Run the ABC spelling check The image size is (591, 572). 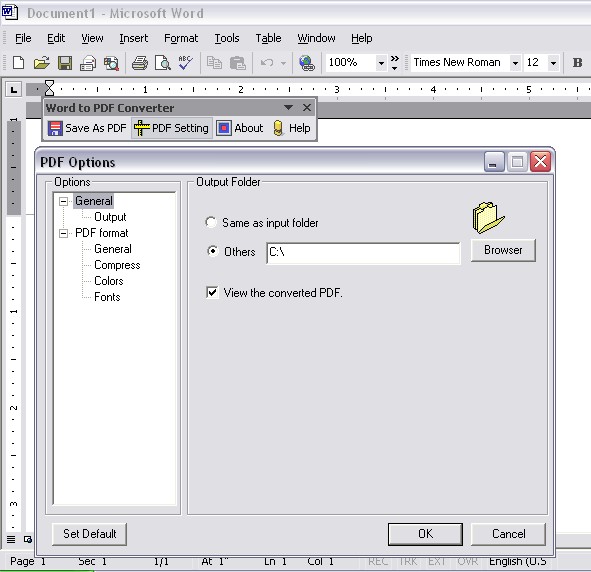click(x=186, y=63)
